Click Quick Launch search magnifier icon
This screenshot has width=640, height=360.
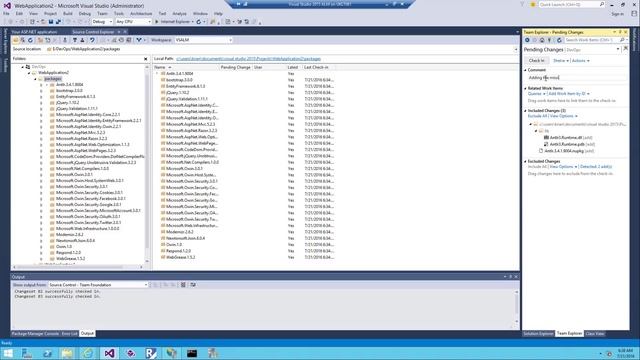point(602,4)
